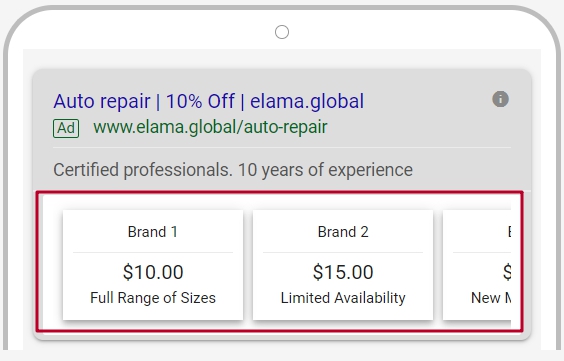
Task: Open www.elama.global/auto-repair display URL
Action: [x=210, y=127]
